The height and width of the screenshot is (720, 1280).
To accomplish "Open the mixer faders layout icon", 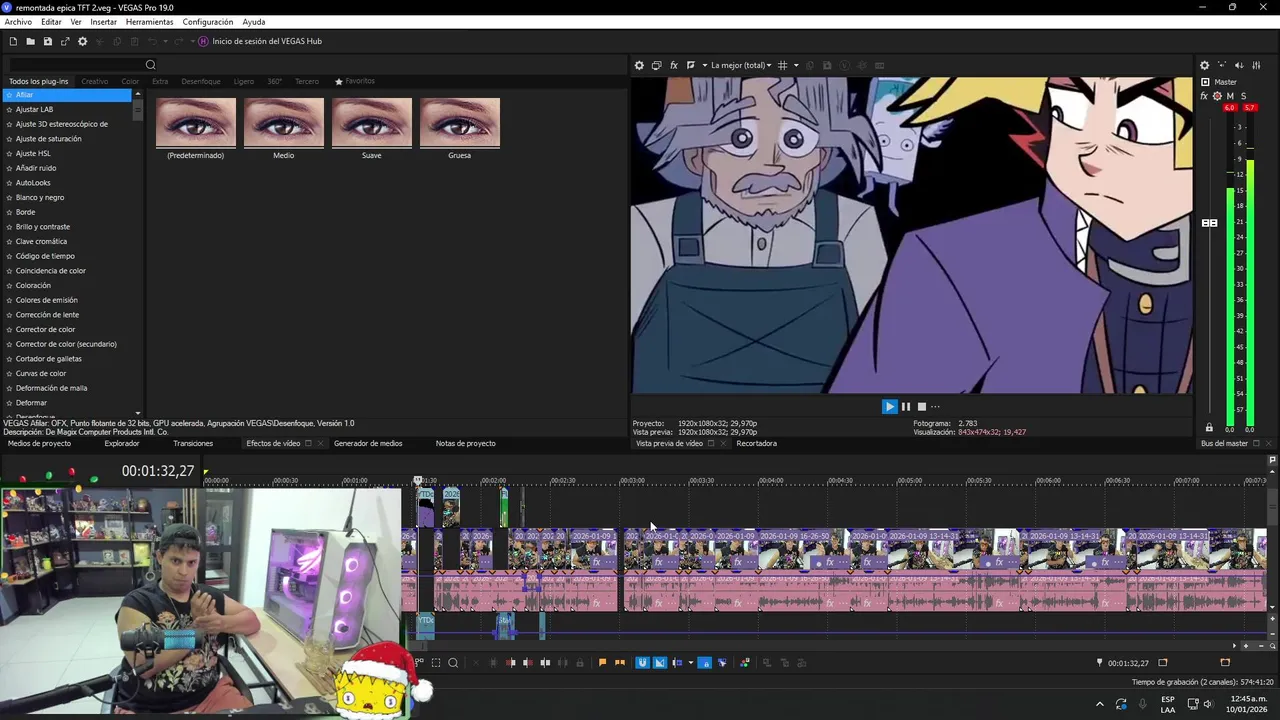I will [x=1256, y=65].
